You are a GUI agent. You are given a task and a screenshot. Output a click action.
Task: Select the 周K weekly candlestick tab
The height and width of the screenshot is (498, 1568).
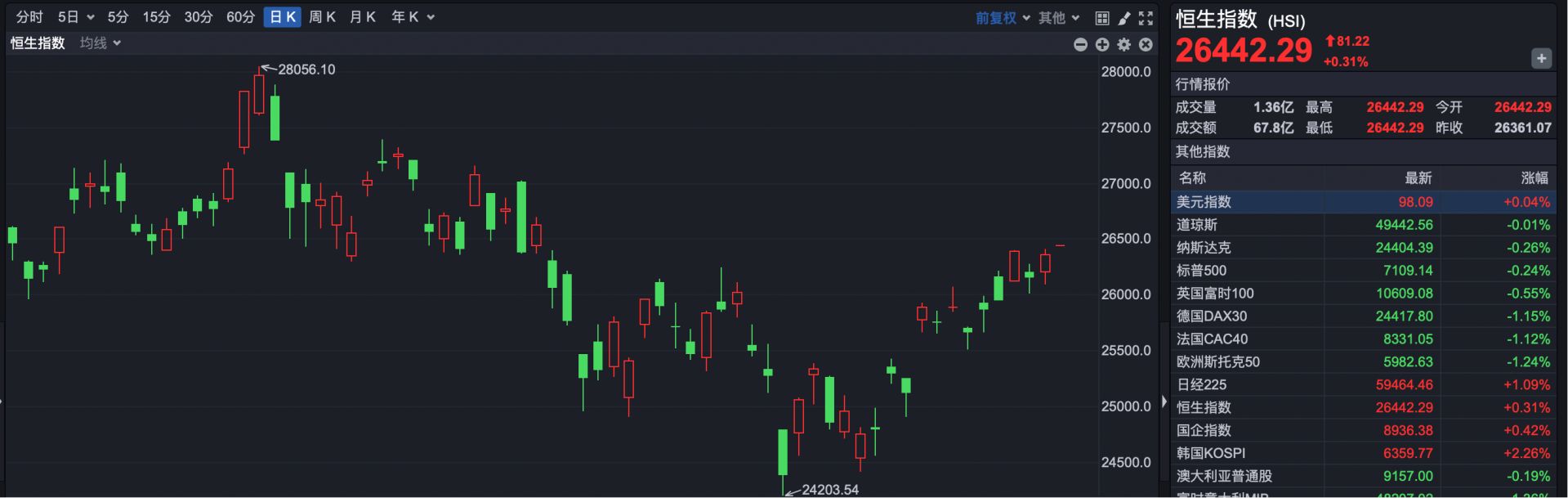pyautogui.click(x=323, y=17)
